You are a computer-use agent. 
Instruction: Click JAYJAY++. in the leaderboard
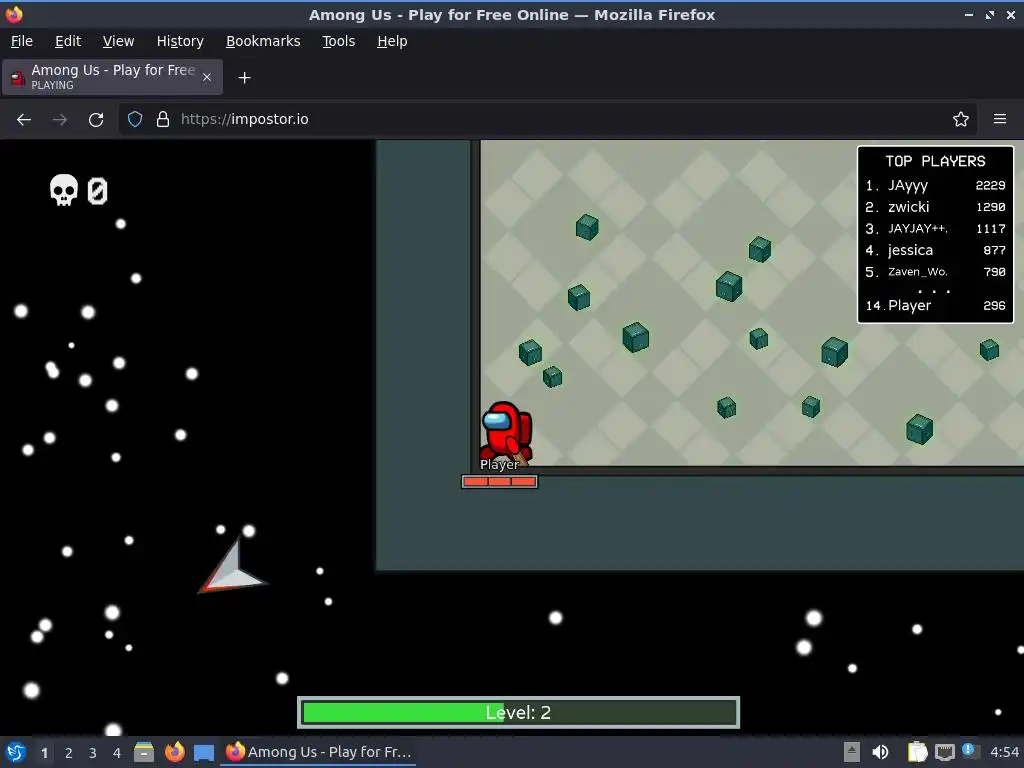[918, 229]
